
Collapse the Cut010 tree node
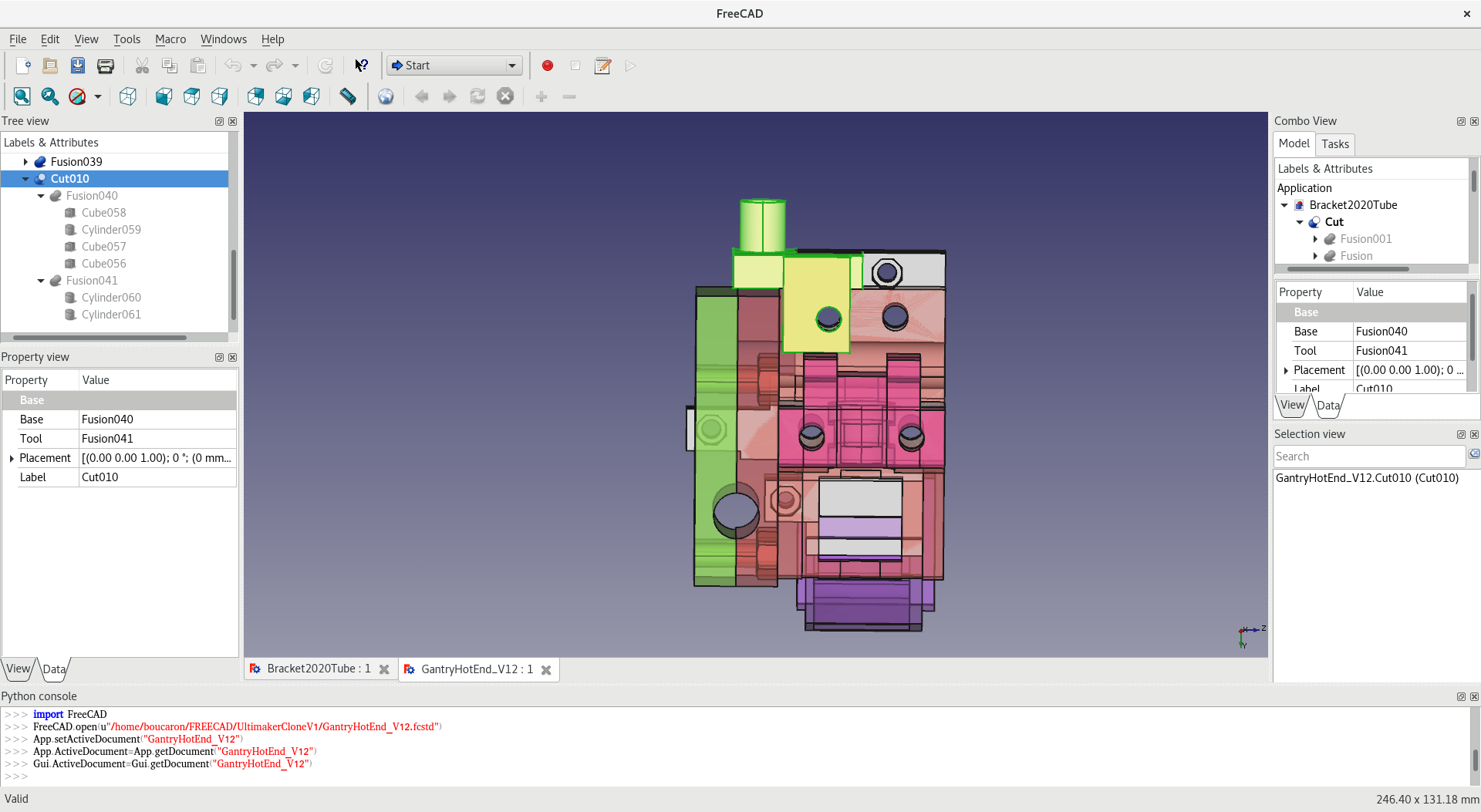point(25,179)
